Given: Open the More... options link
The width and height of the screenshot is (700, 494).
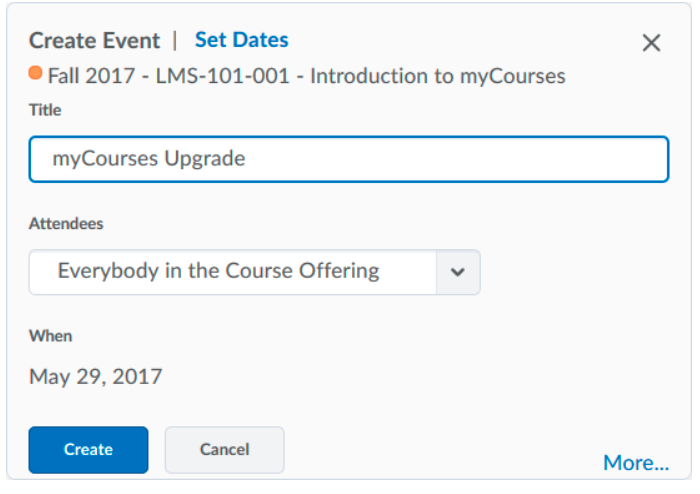Looking at the screenshot, I should point(636,463).
